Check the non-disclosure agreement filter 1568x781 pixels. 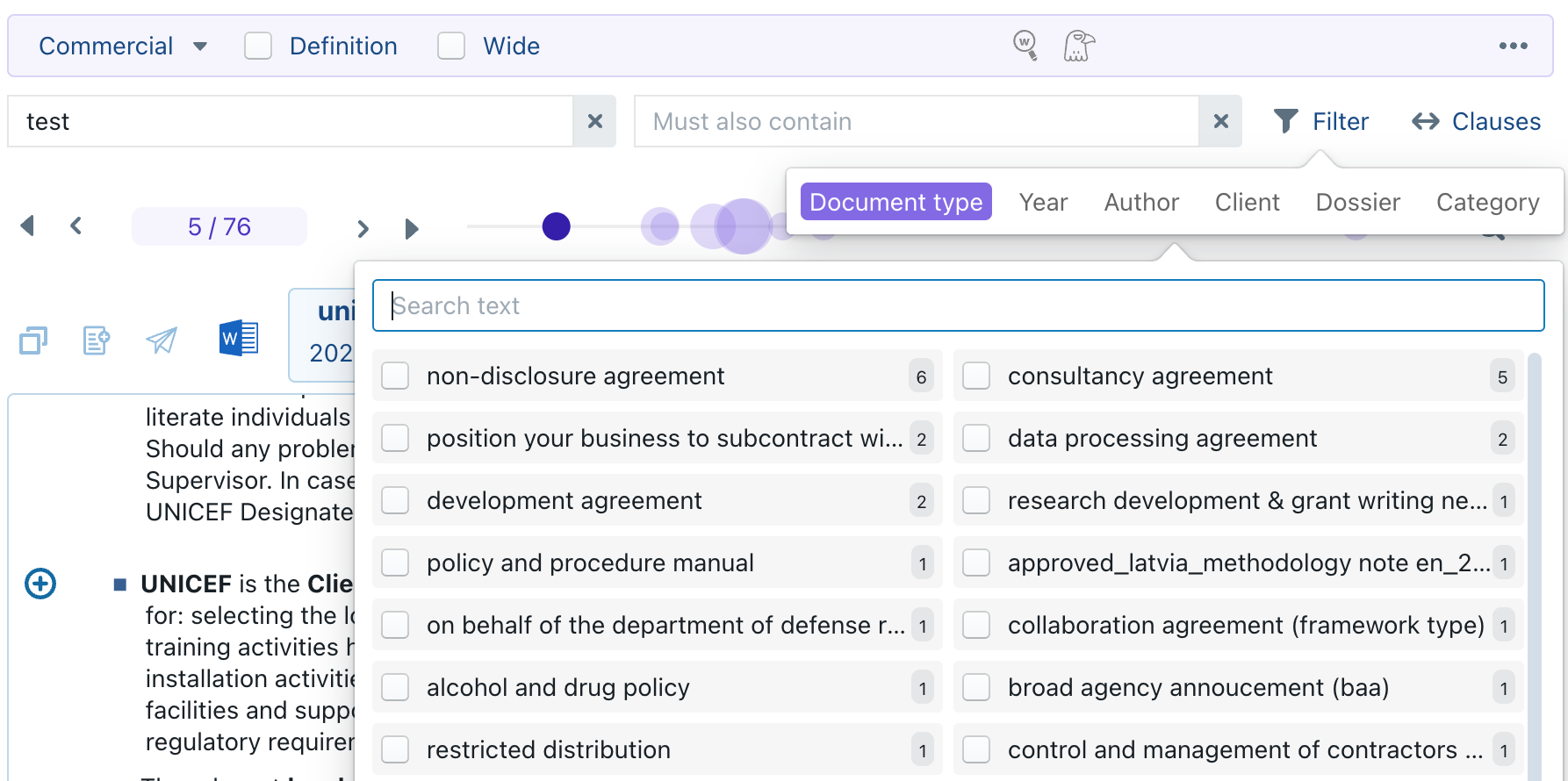(x=395, y=376)
